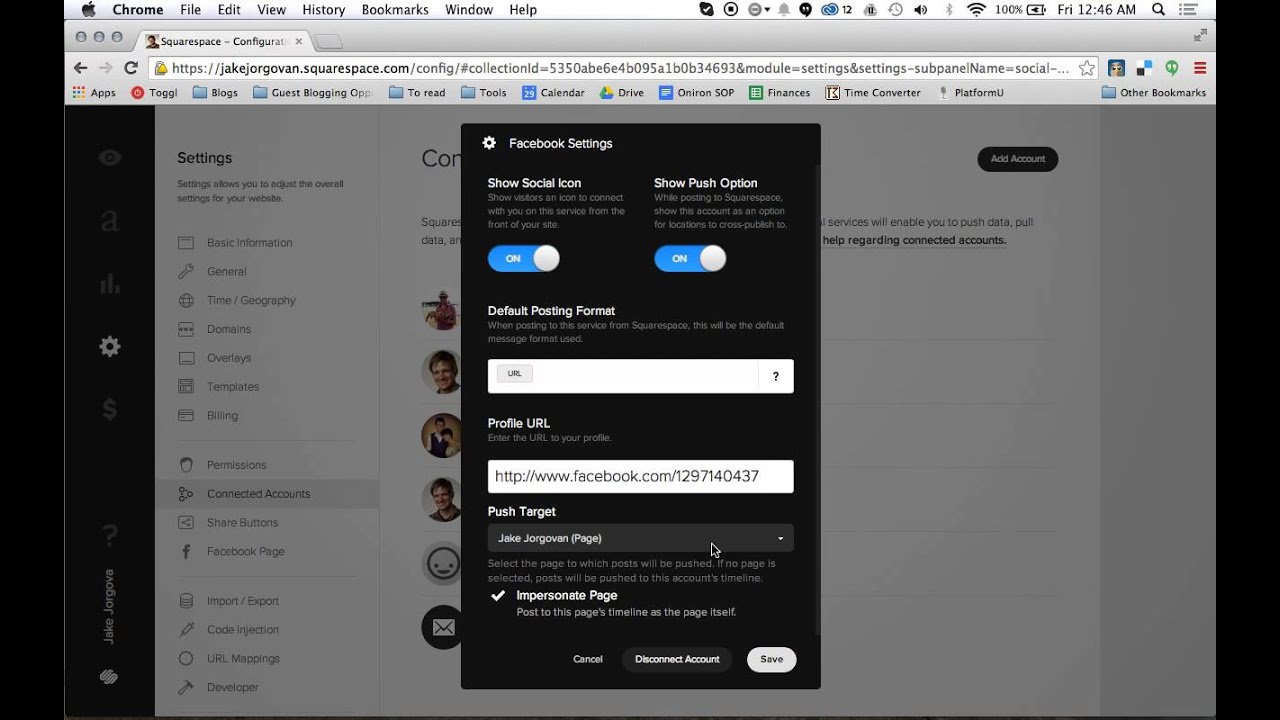Viewport: 1280px width, 720px height.
Task: Turn off the Show Social Icon toggle
Action: click(523, 258)
